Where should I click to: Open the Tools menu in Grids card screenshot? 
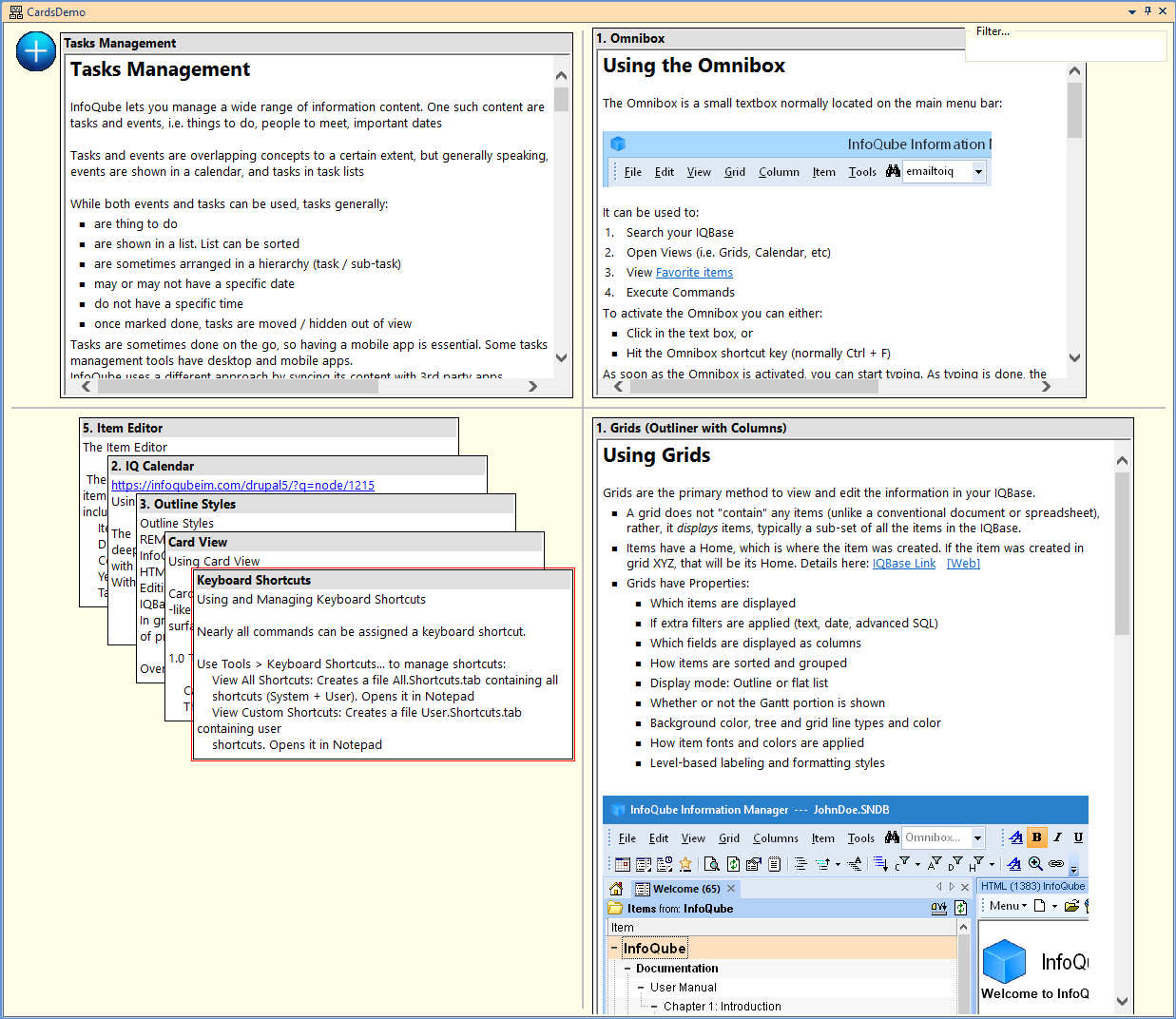tap(861, 838)
